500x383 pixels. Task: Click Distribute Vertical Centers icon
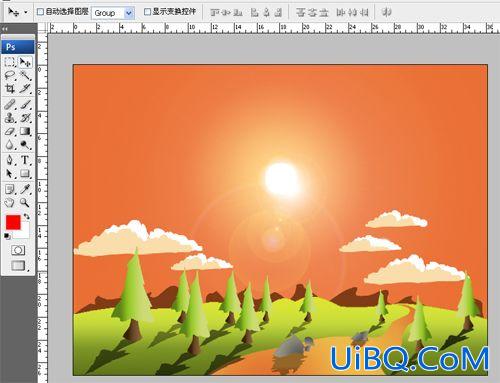(x=312, y=13)
